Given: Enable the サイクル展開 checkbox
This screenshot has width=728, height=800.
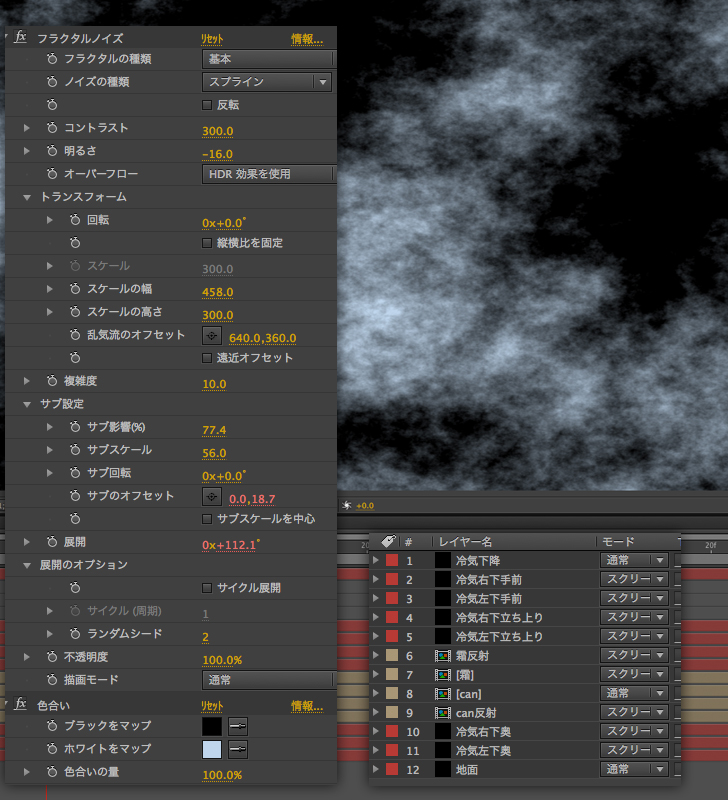Looking at the screenshot, I should 207,588.
